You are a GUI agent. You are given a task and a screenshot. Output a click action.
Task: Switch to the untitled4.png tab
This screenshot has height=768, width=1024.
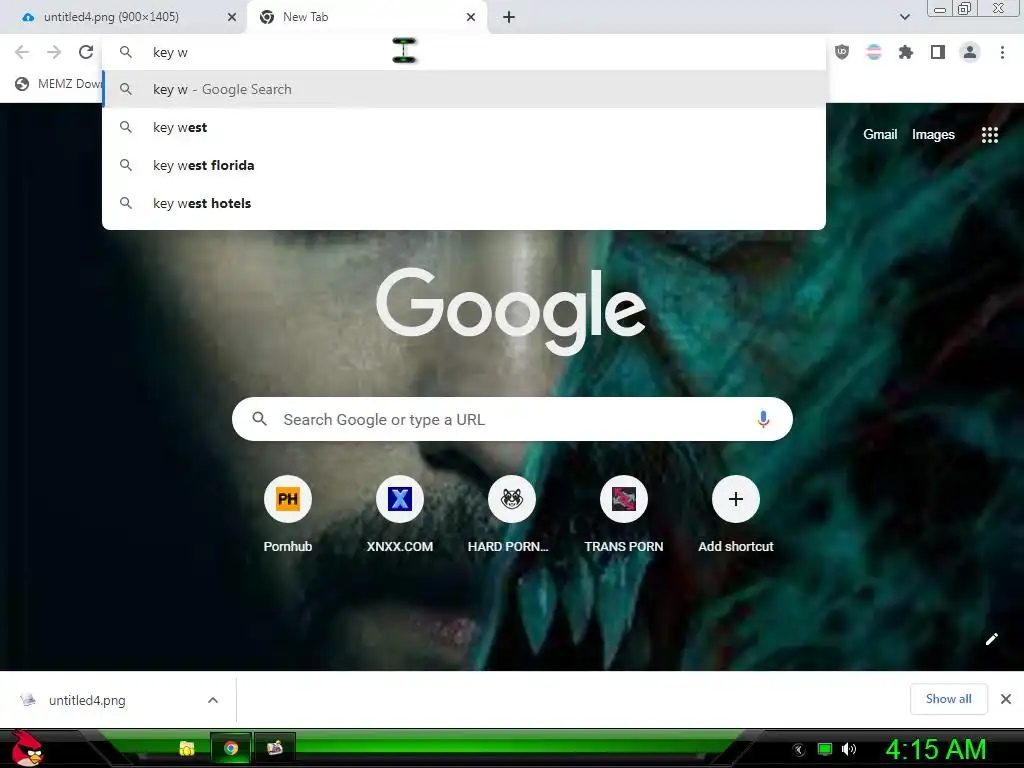point(124,17)
